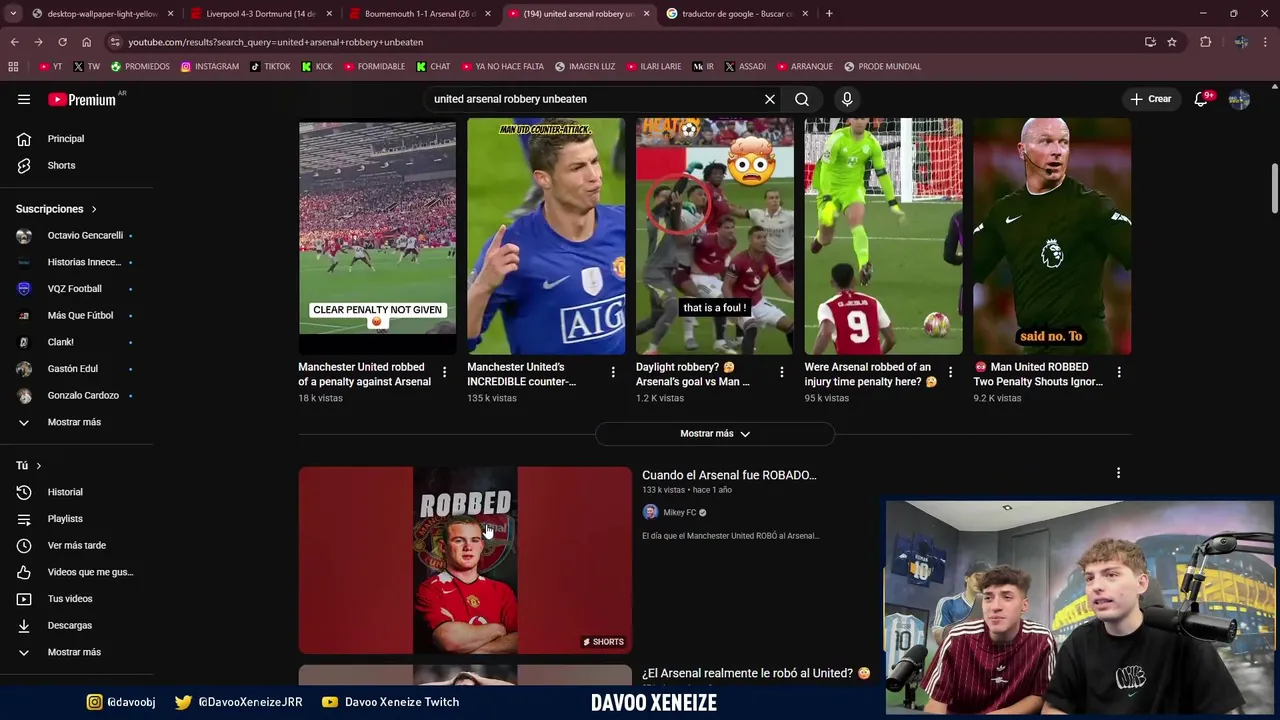This screenshot has height=720, width=1280.
Task: Open options for 'Were Arsenal robbed' short
Action: (951, 372)
